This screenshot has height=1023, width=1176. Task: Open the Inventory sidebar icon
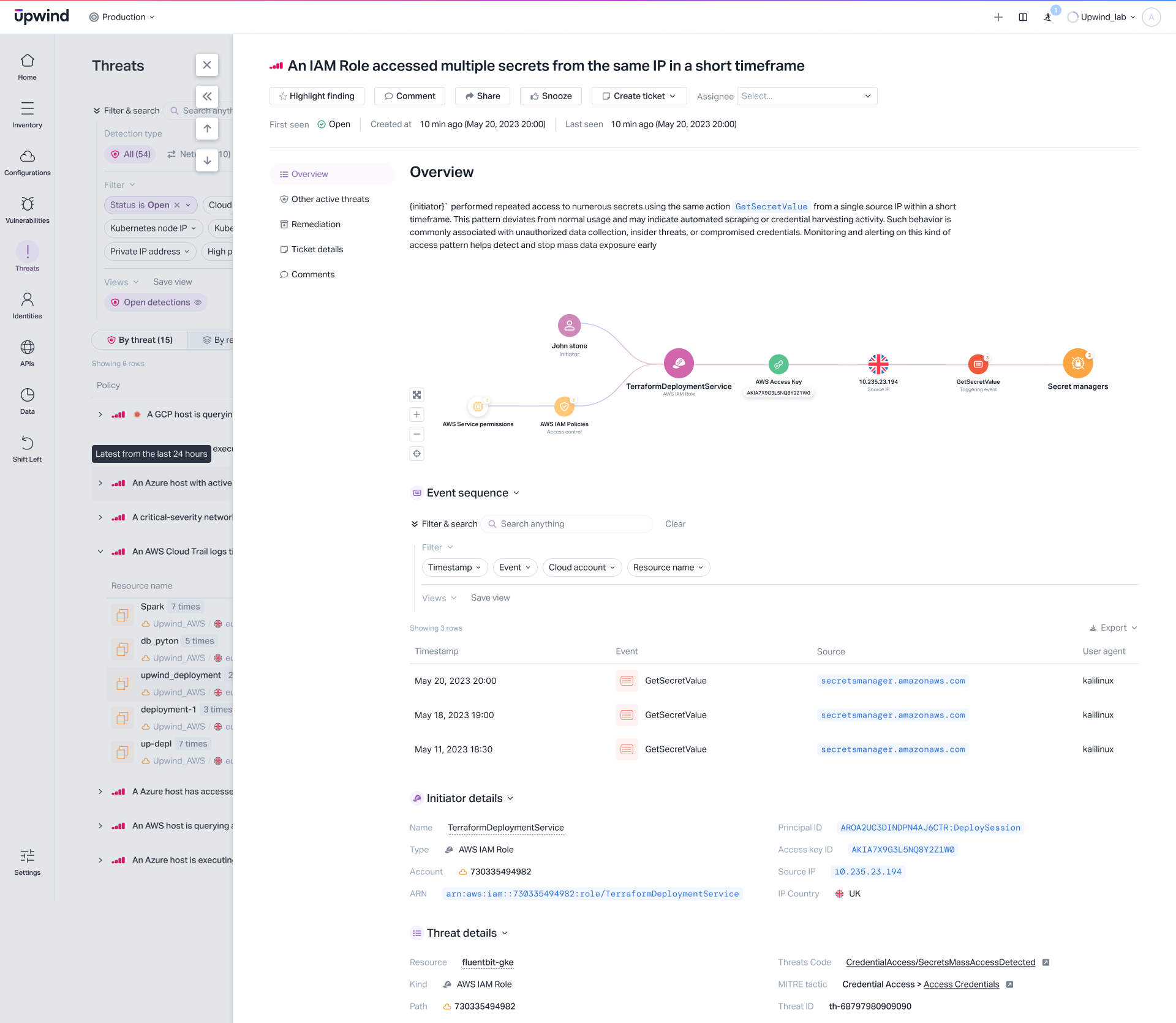27,115
